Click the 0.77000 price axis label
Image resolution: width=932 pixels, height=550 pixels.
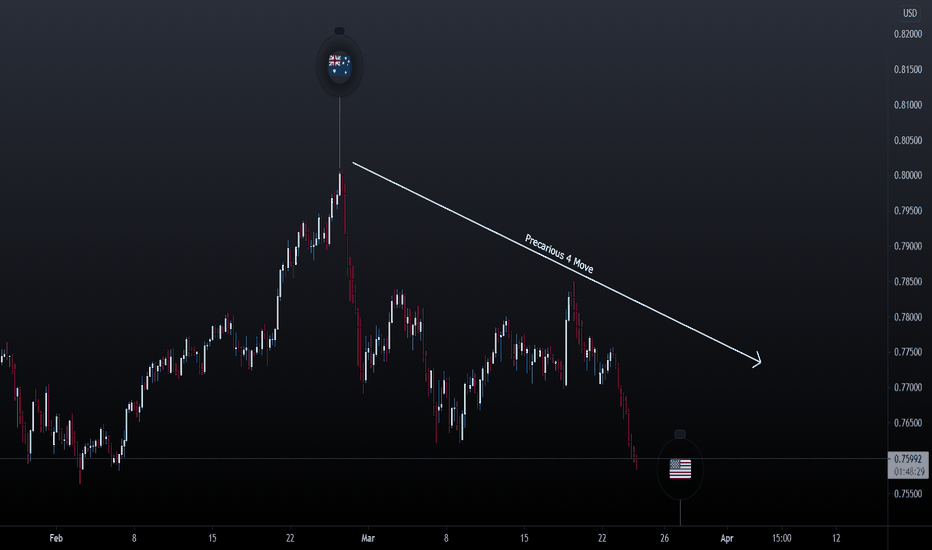[908, 388]
